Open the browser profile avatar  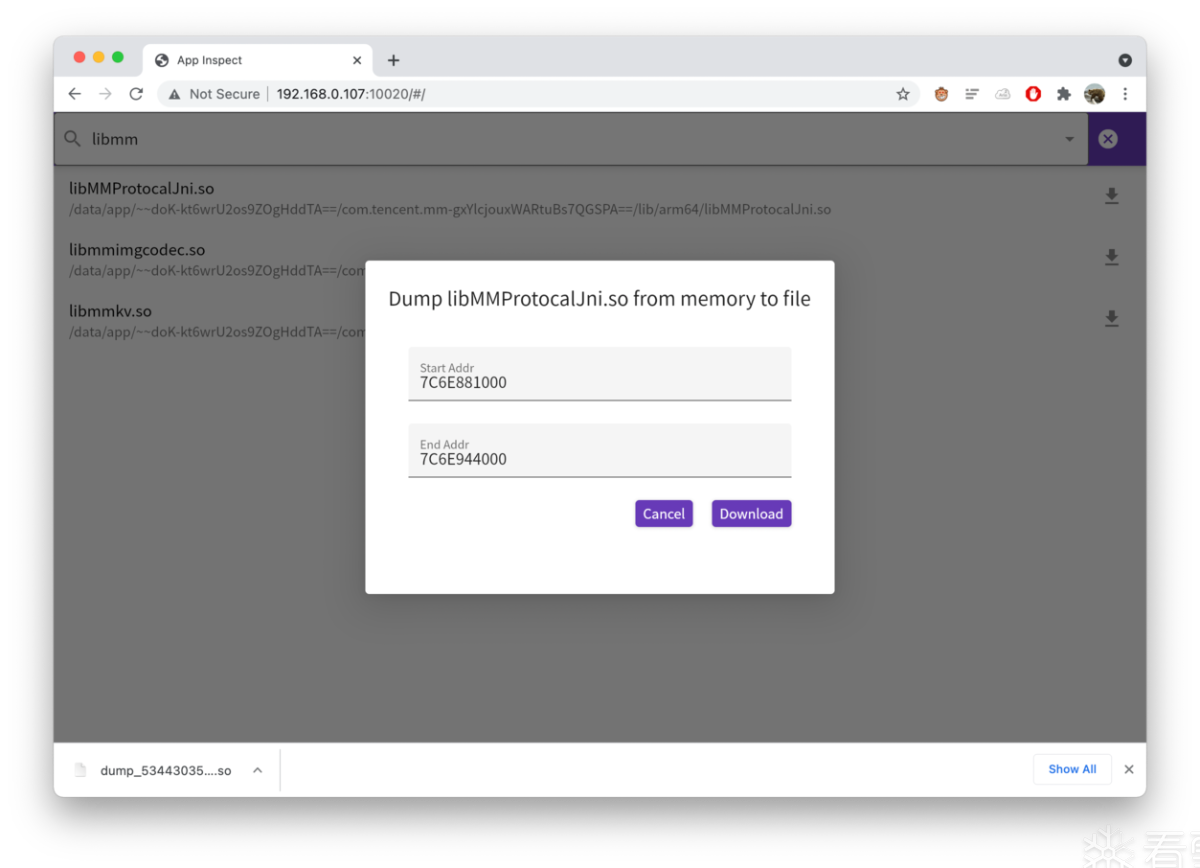pyautogui.click(x=1095, y=94)
